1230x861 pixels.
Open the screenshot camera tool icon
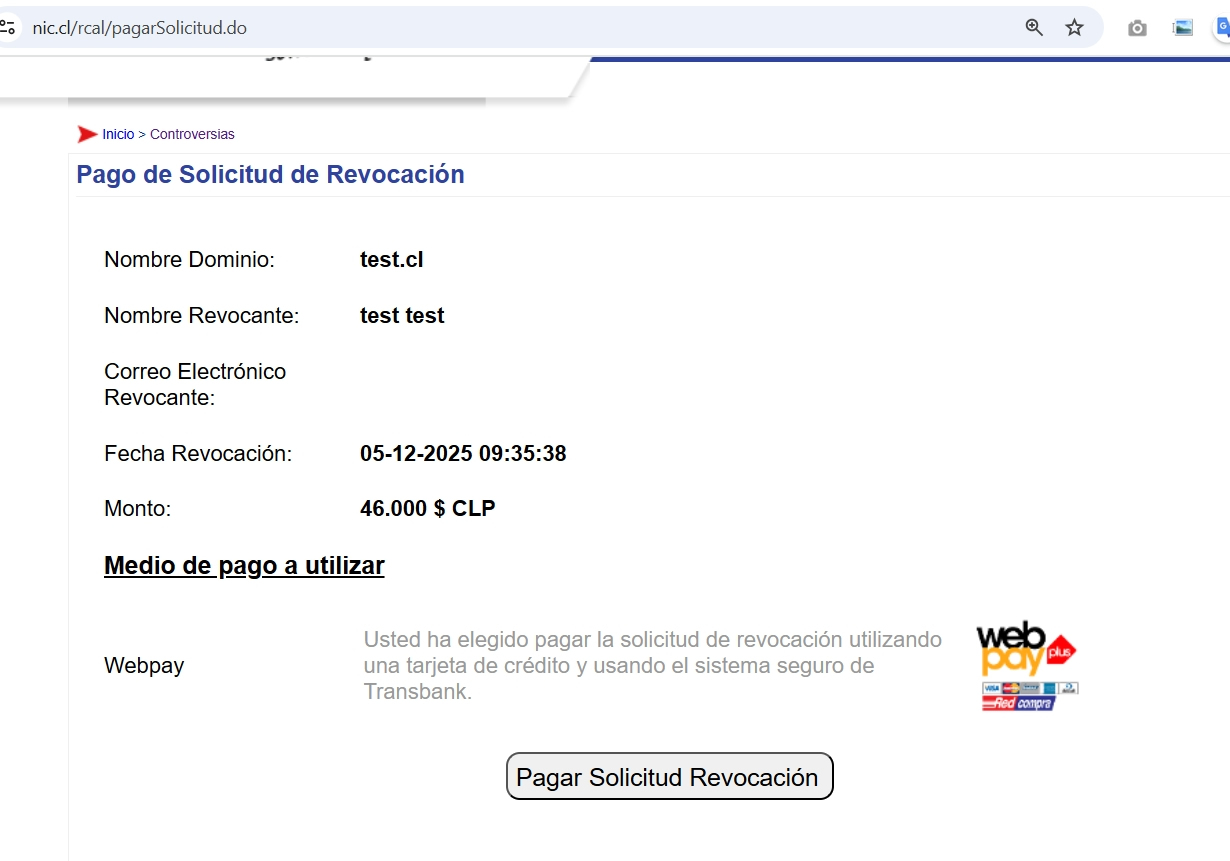pyautogui.click(x=1137, y=28)
